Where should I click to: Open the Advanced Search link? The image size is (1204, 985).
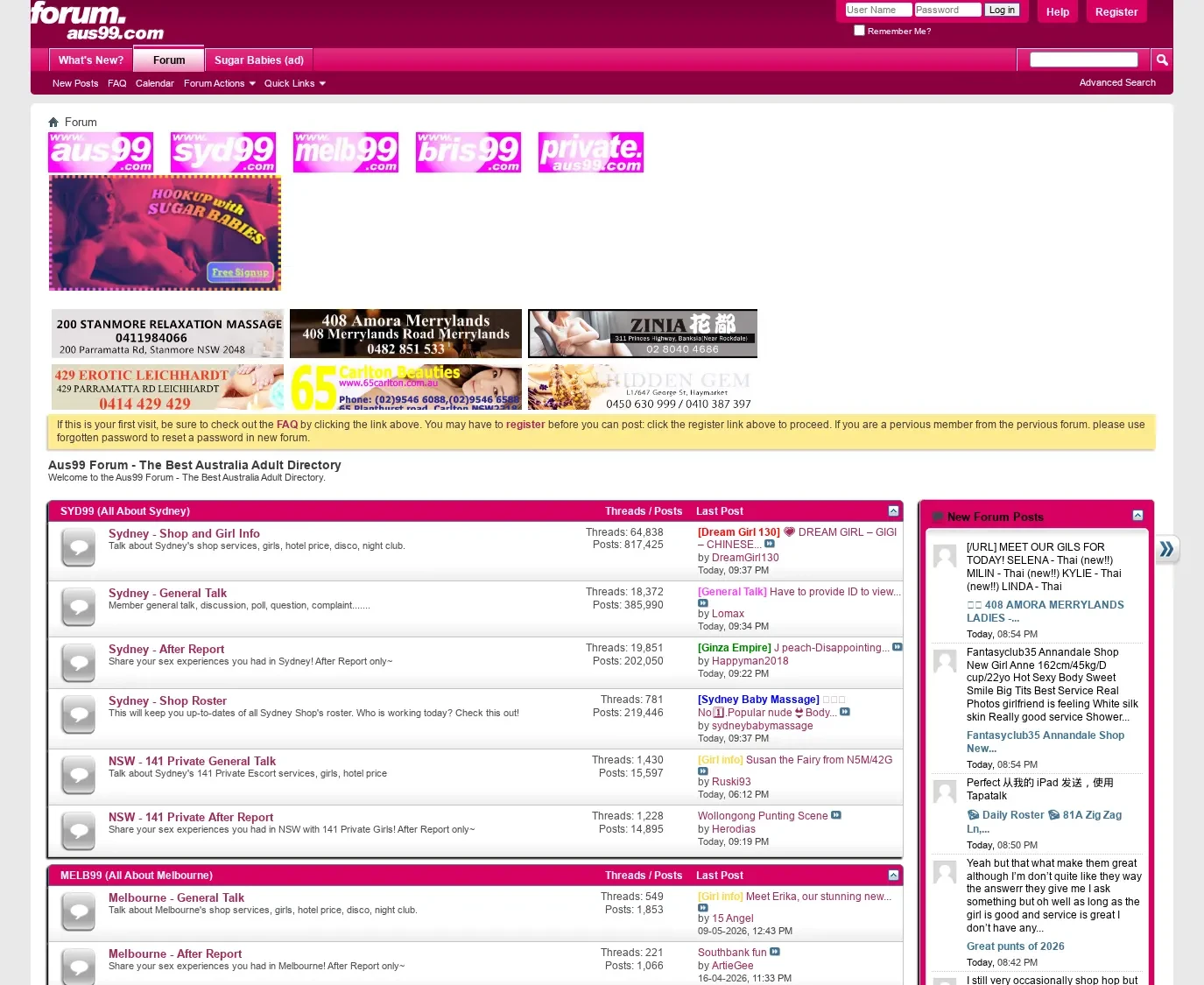click(1117, 82)
